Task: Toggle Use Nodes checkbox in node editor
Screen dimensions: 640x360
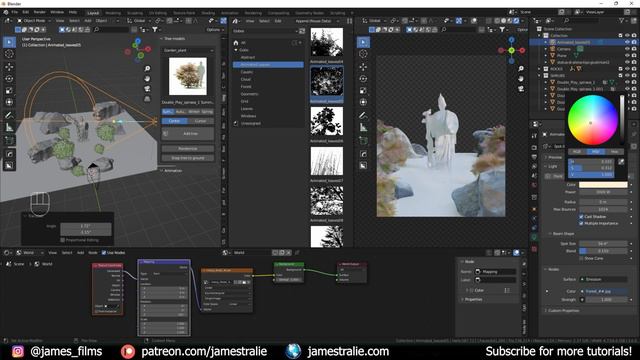Action: click(104, 253)
